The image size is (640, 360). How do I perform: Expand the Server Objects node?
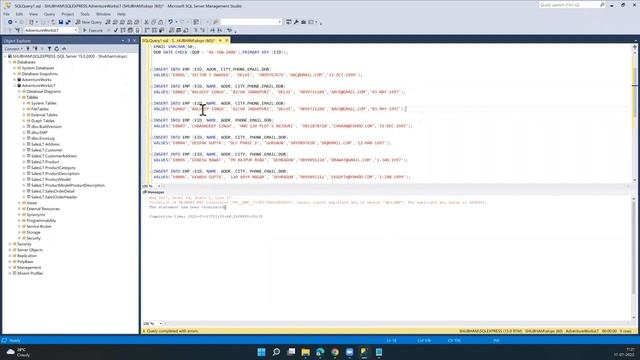[10, 250]
